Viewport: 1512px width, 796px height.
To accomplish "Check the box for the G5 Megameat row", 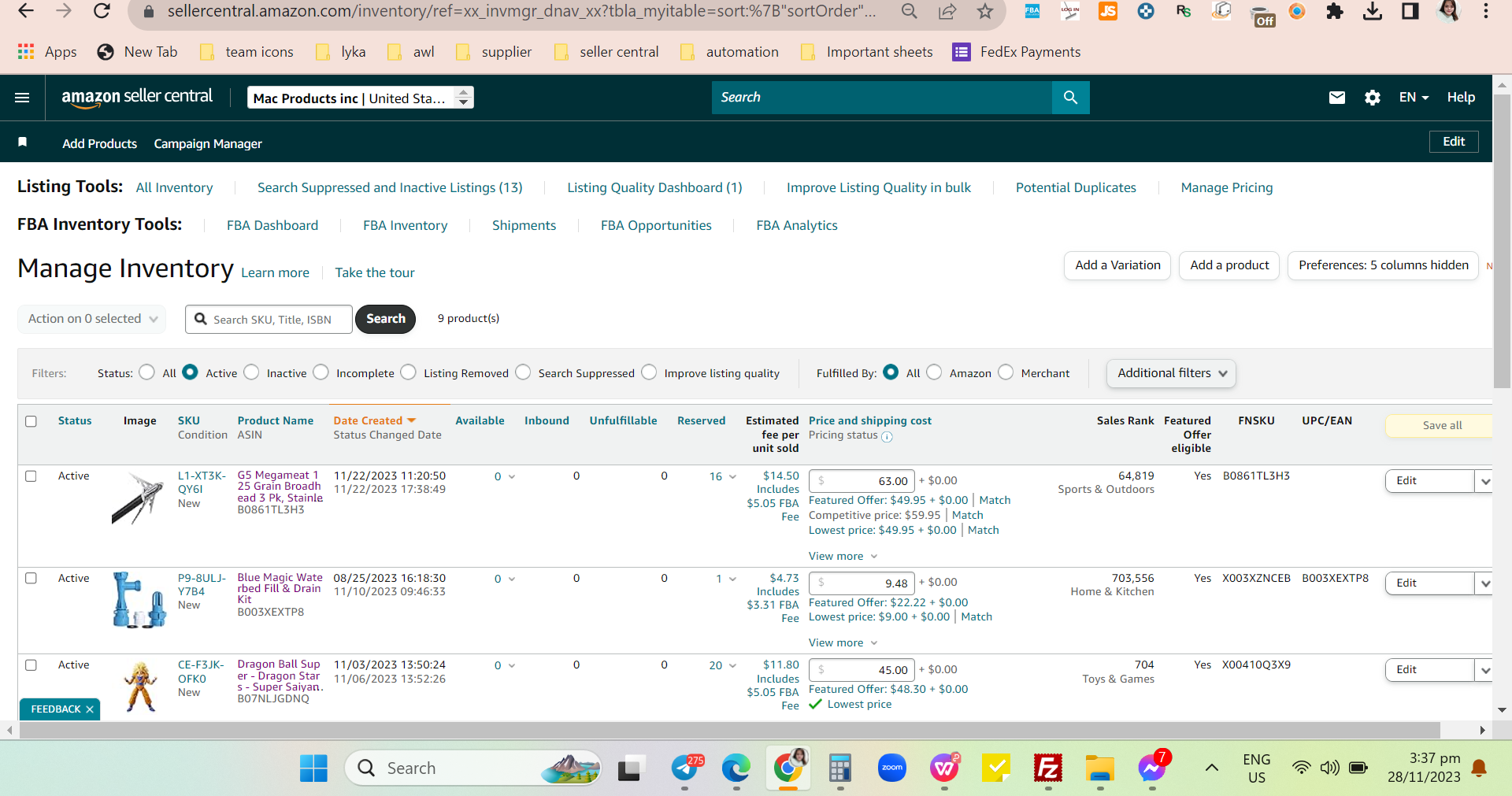I will (31, 476).
